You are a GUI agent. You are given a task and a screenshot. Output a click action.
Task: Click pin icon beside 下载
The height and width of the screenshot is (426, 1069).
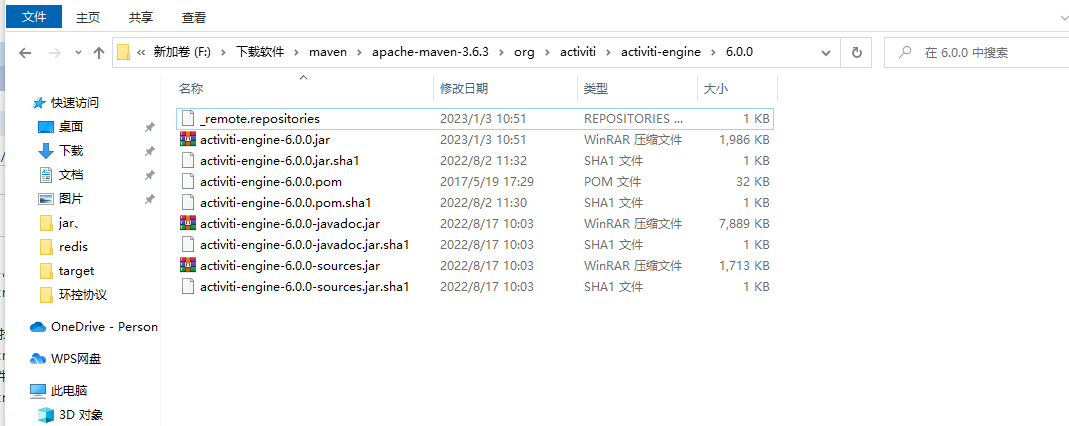[x=149, y=151]
